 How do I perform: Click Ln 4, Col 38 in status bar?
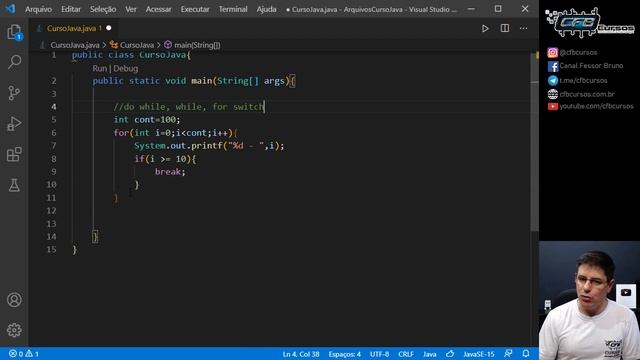click(x=301, y=354)
